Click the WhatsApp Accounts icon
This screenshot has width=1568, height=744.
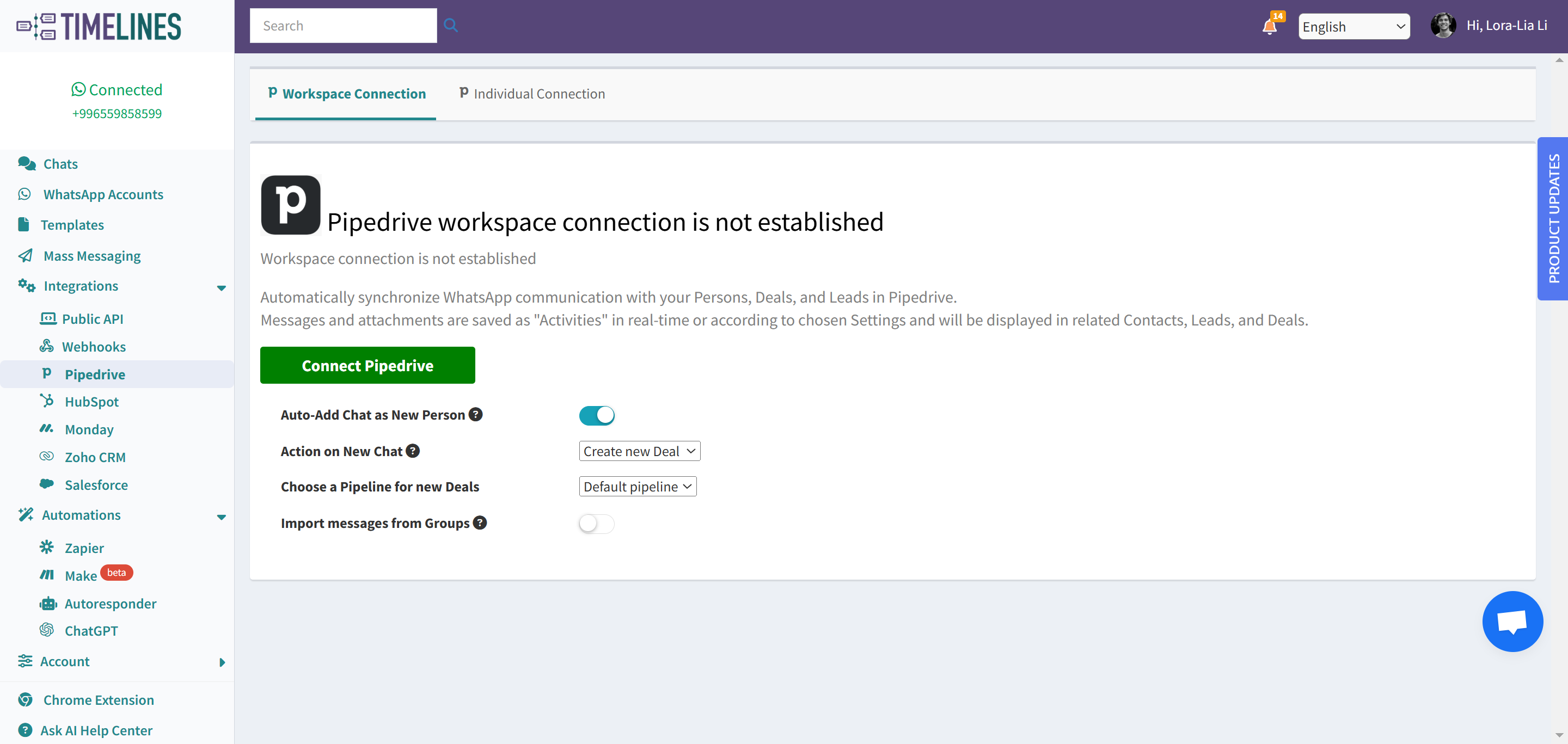(x=24, y=194)
